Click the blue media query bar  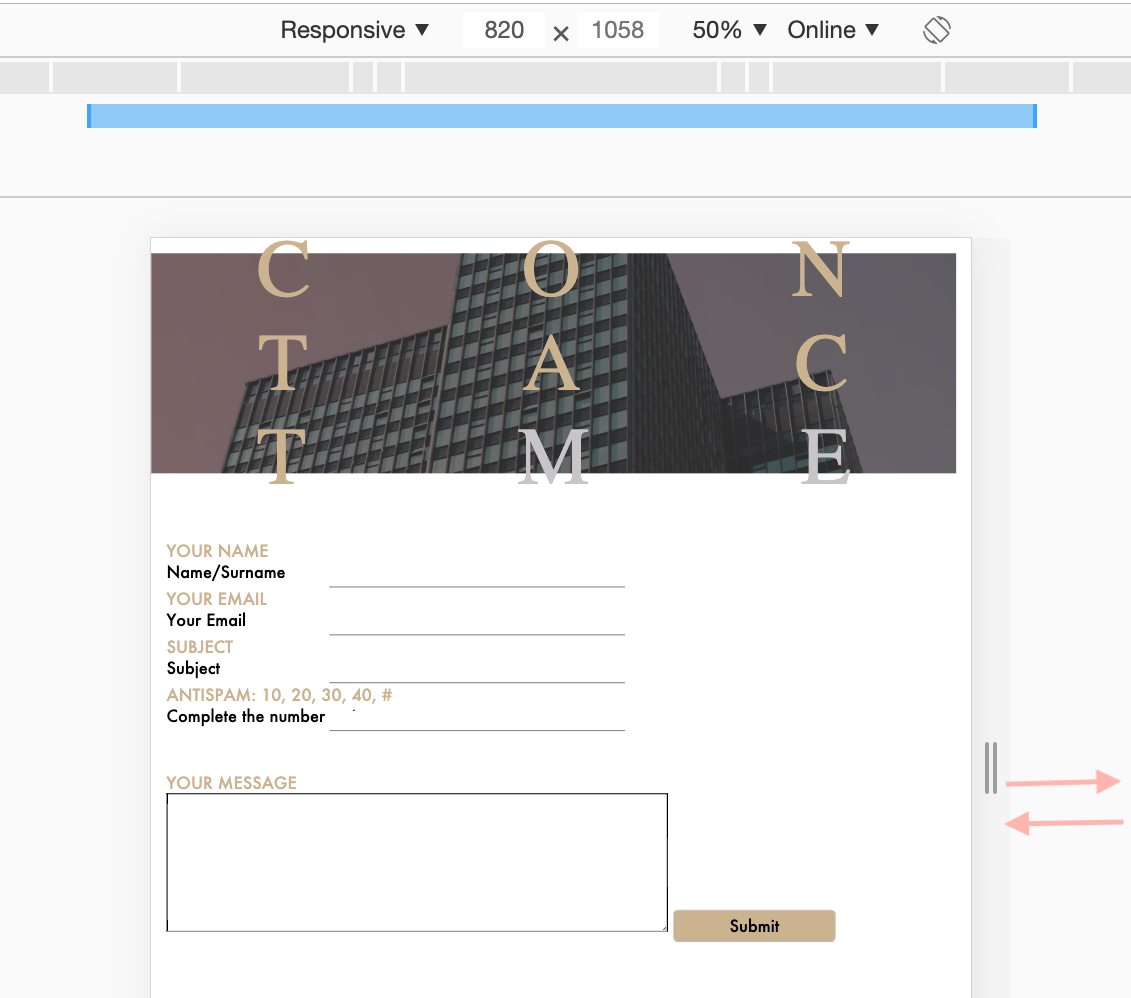point(560,115)
